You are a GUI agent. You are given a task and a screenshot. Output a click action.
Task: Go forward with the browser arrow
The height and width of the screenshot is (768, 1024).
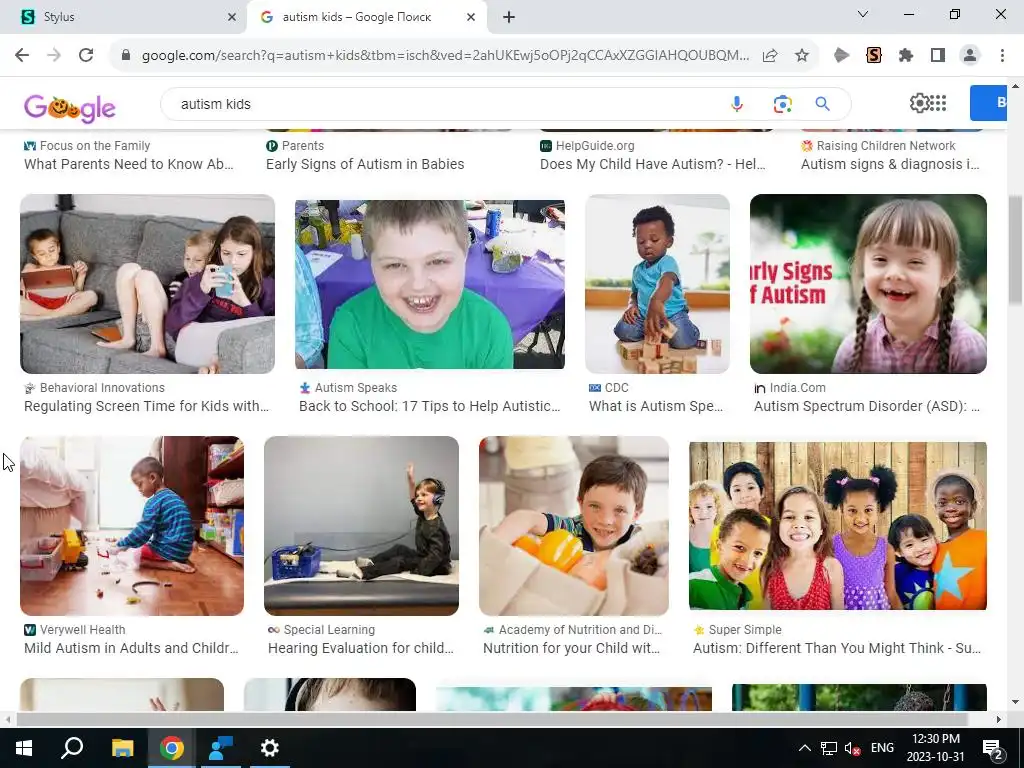54,56
